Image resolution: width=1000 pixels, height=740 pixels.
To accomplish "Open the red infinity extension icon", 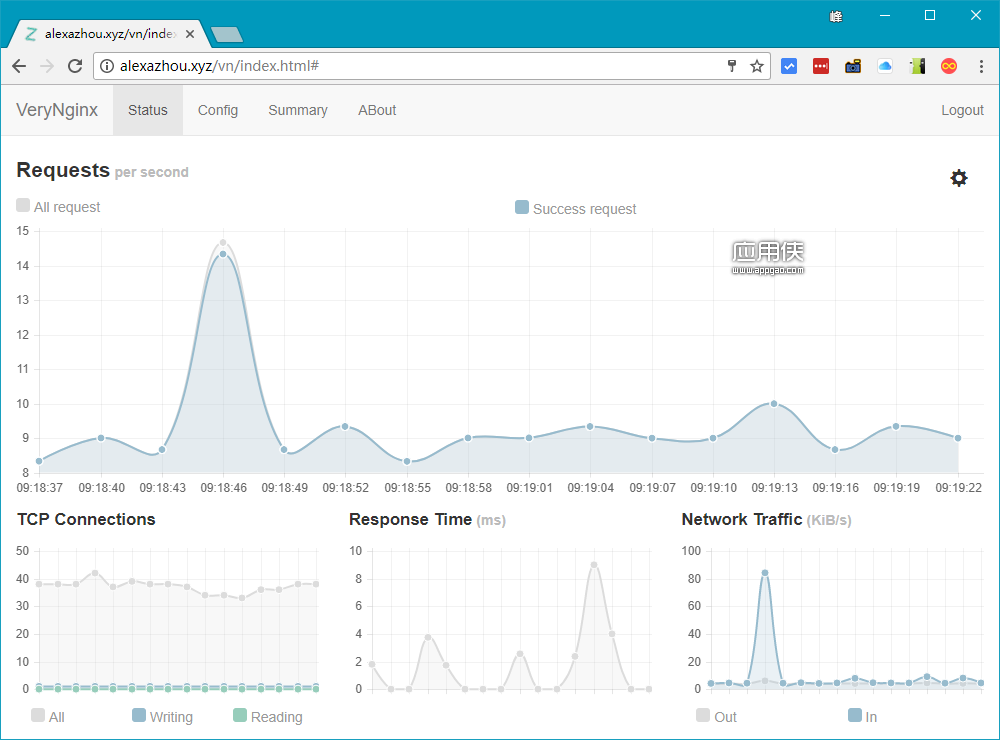I will 949,66.
